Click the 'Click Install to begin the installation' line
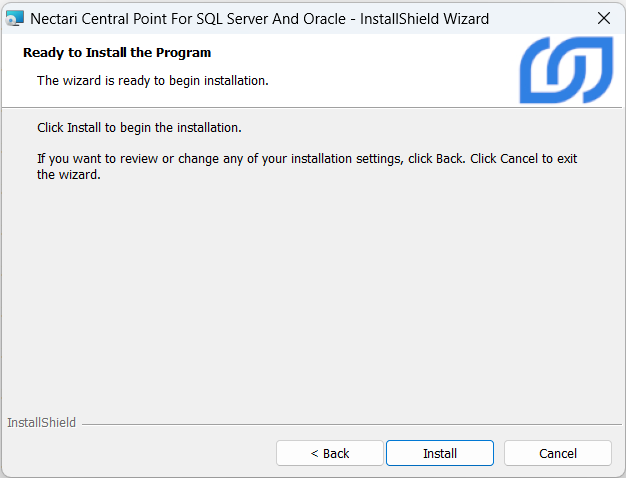 (x=139, y=128)
